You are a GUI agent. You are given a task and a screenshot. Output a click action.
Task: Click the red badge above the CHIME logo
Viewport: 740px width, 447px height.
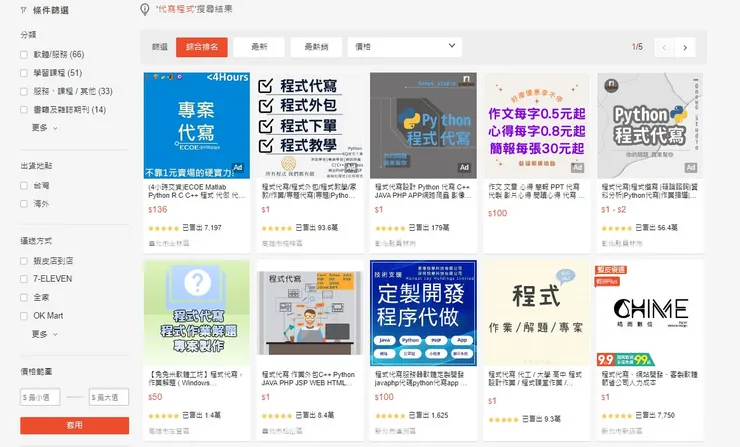click(x=611, y=270)
